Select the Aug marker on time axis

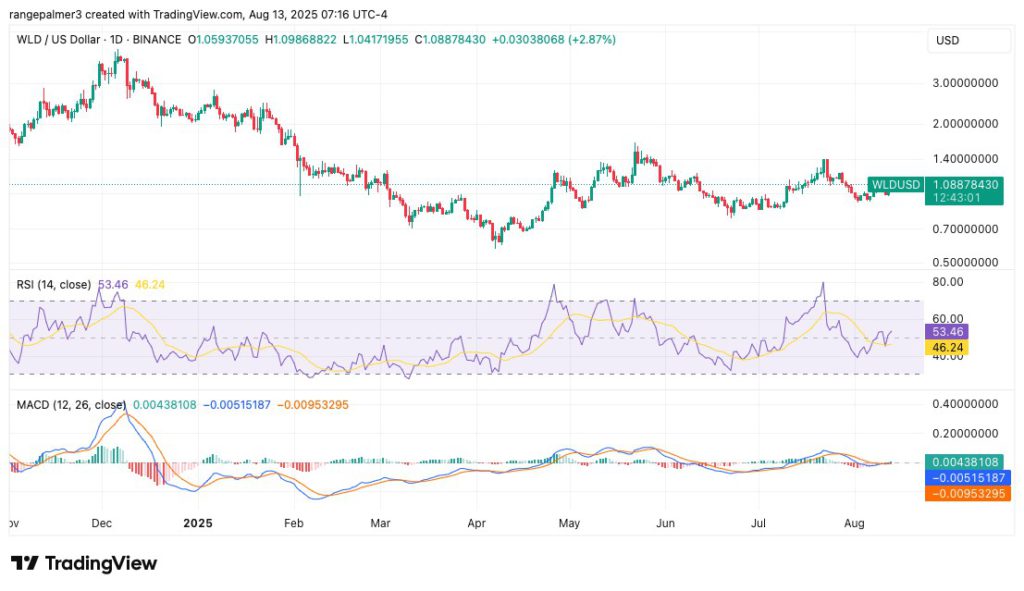(855, 523)
